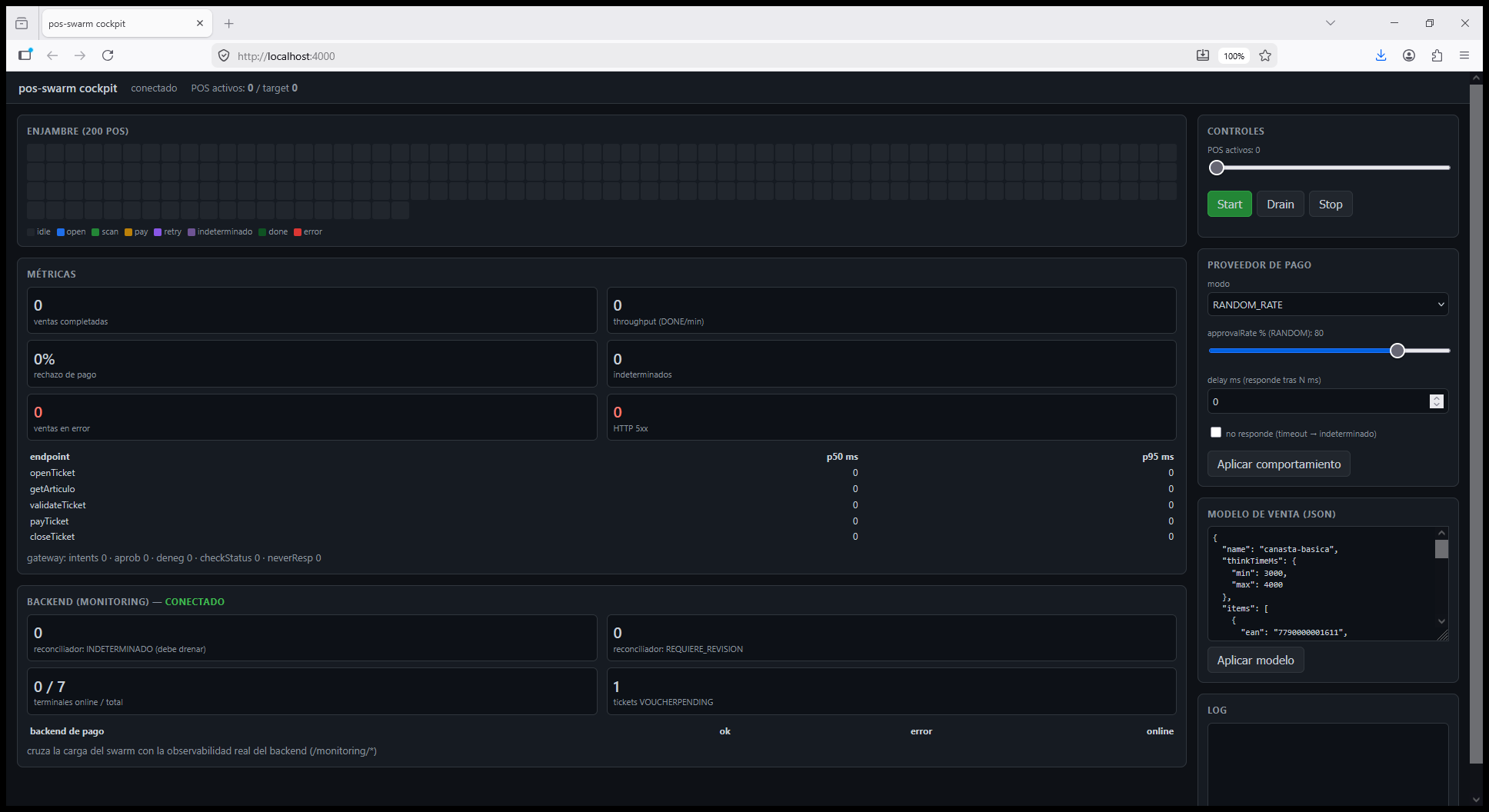Click the 'throughput (DONE/min)' metric card
This screenshot has height=812, width=1489.
click(x=891, y=310)
